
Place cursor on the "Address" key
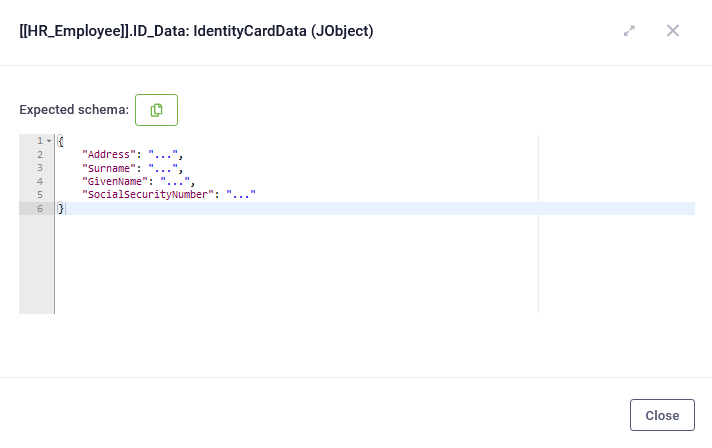click(x=111, y=155)
